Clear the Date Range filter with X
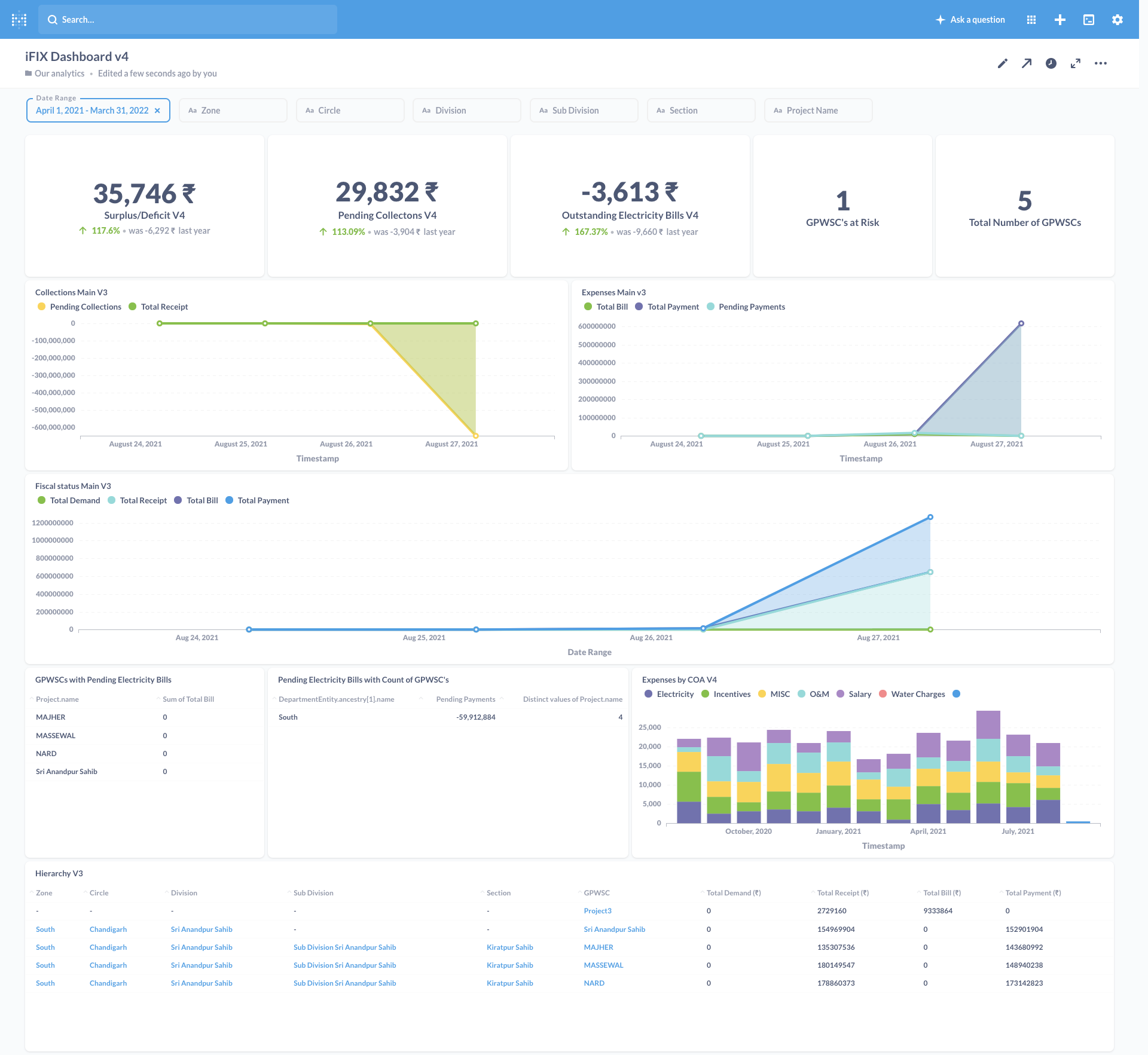This screenshot has width=1148, height=1055. (157, 111)
